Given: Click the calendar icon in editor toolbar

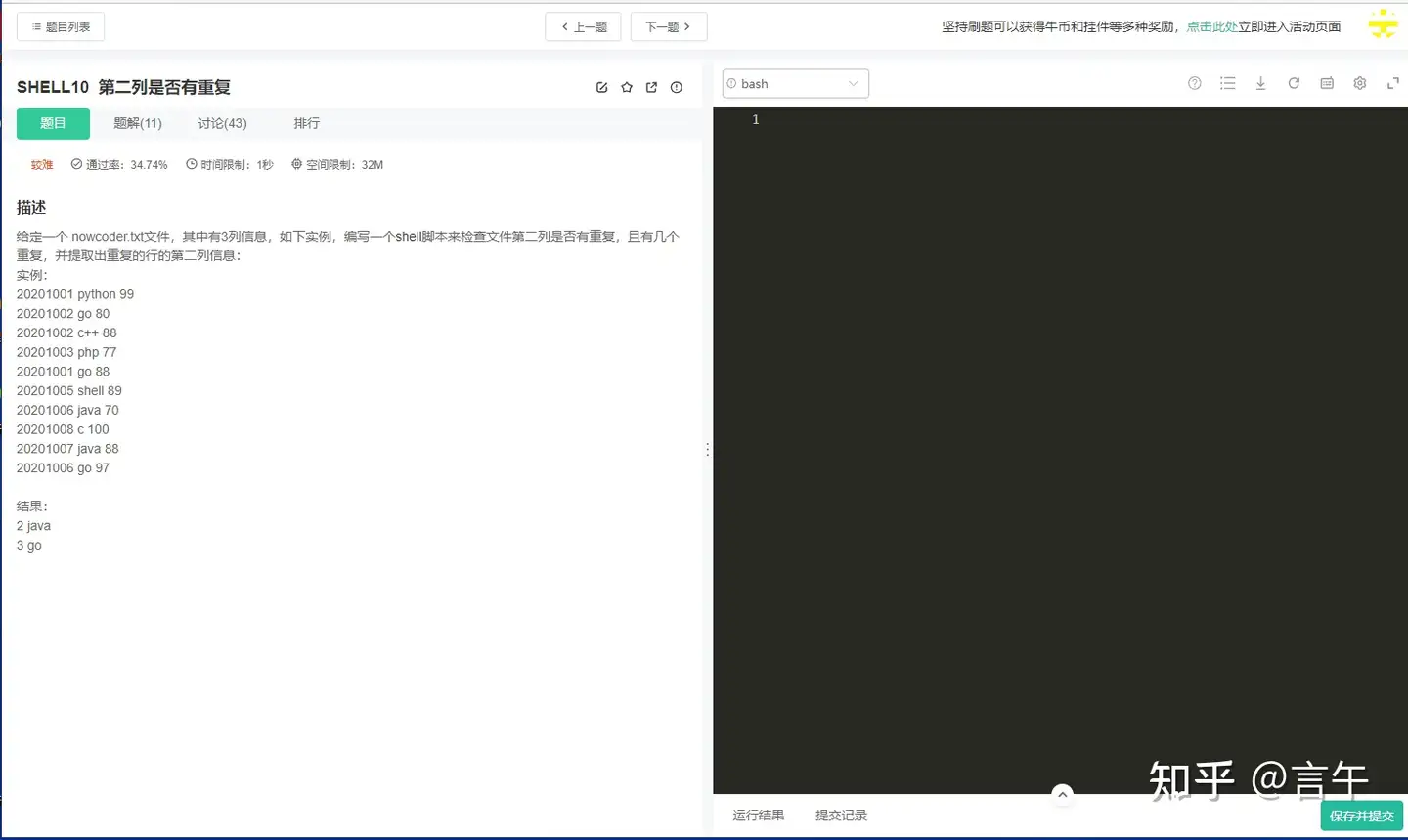Looking at the screenshot, I should click(1327, 84).
